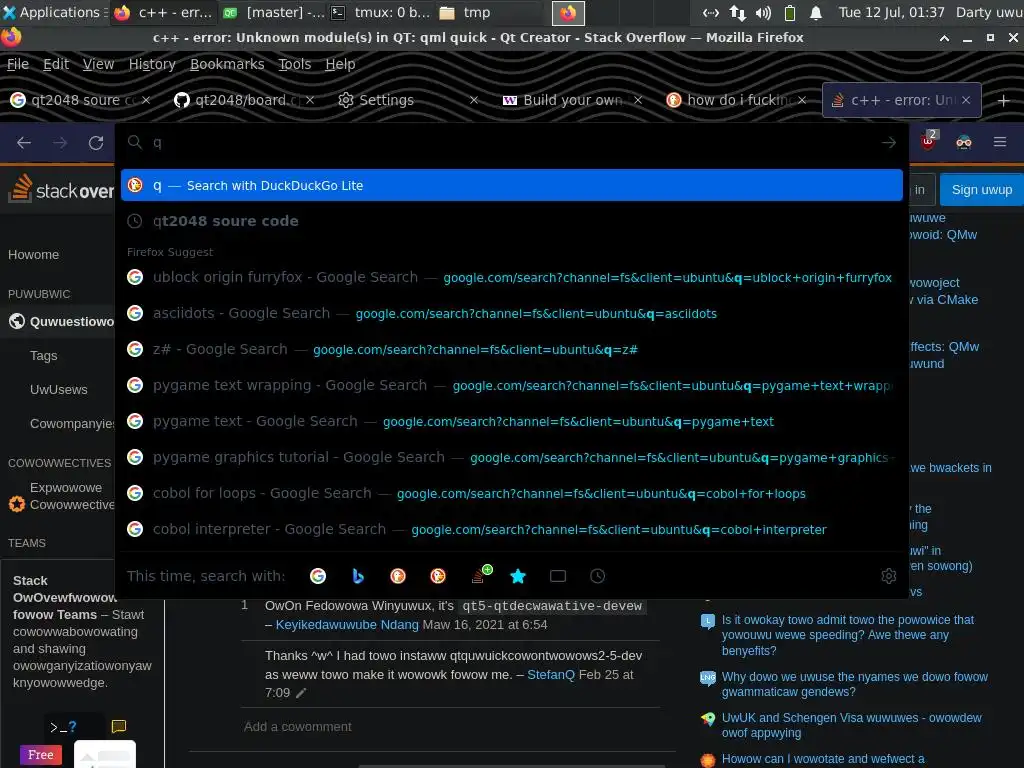Open question about gwammaticaw gendews
Screen dimensions: 1024x768
click(x=854, y=684)
